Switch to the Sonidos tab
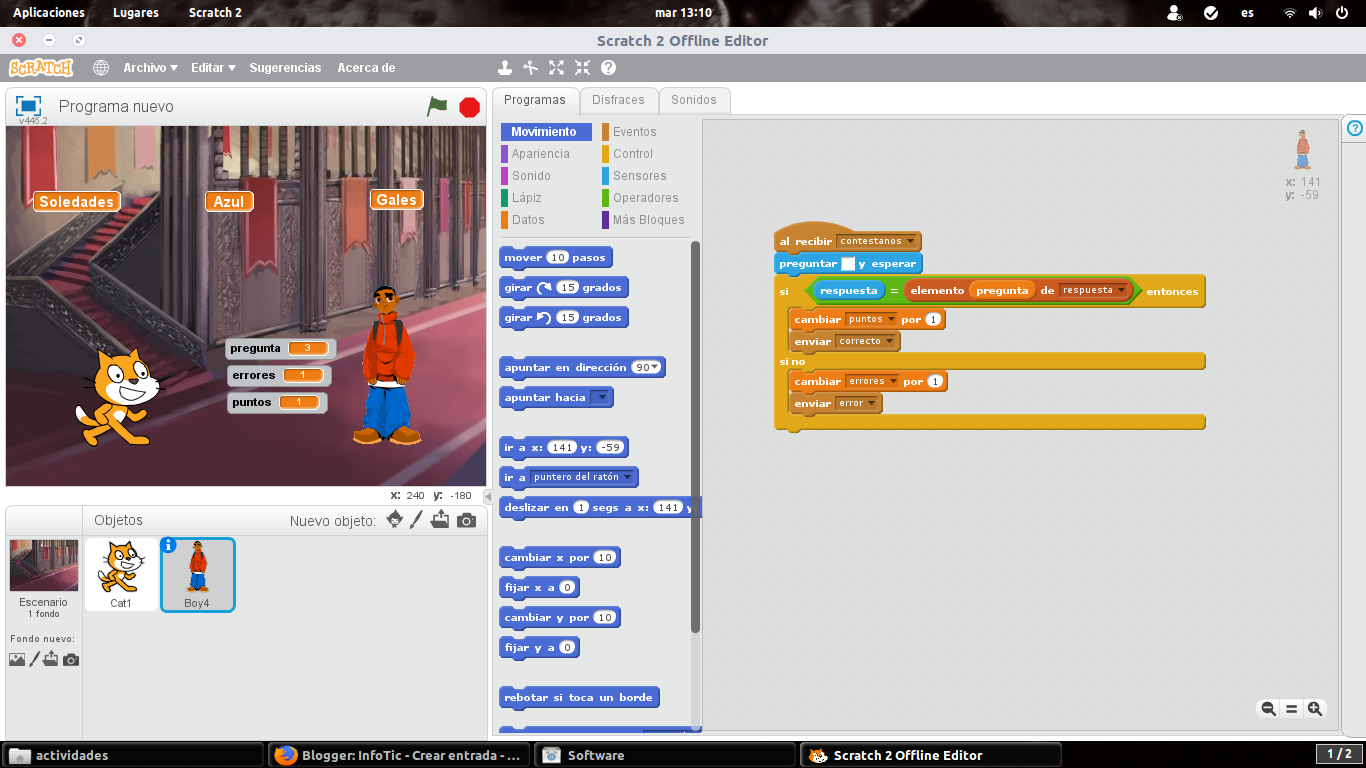1366x768 pixels. 694,100
